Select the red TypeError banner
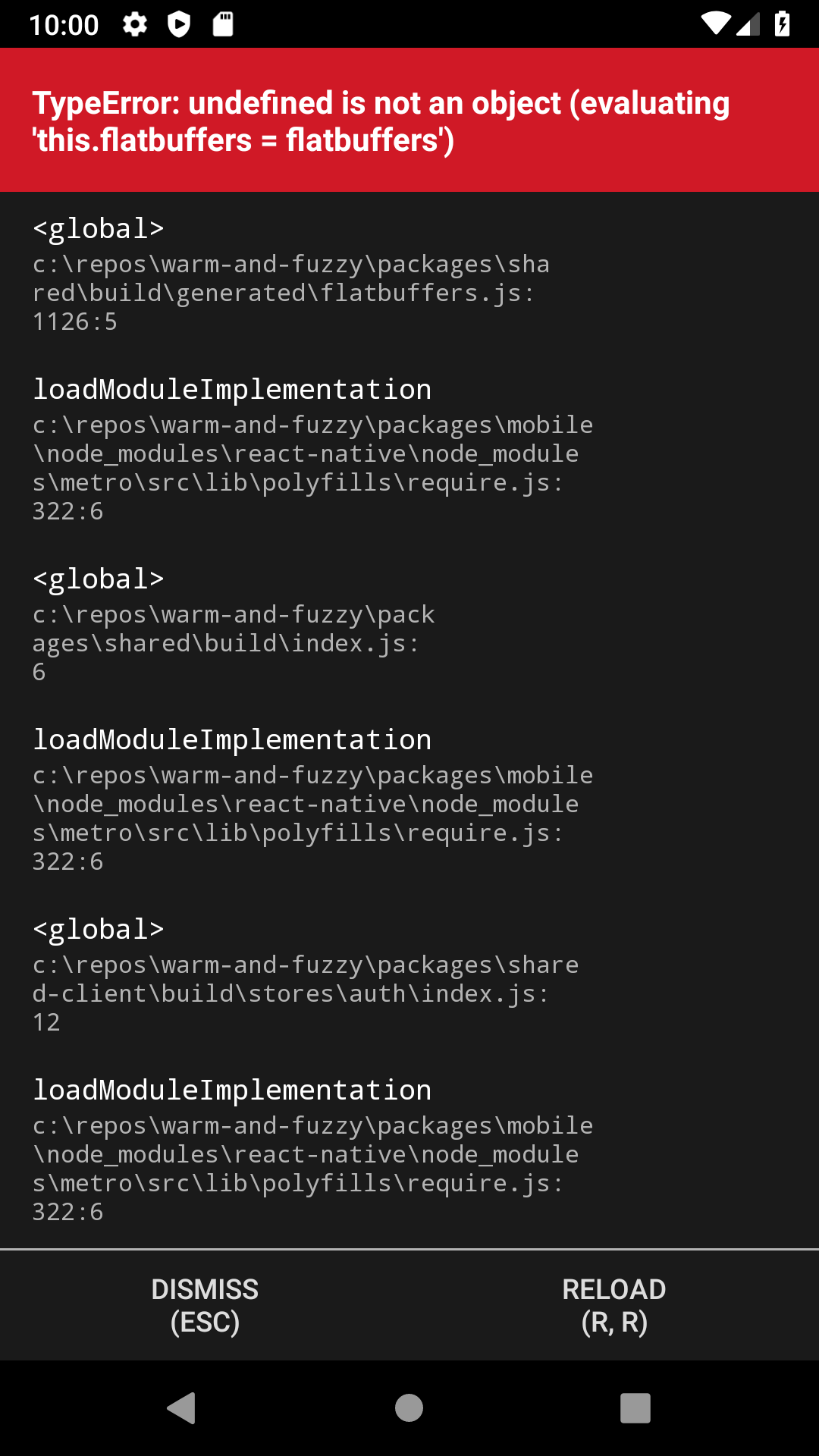The height and width of the screenshot is (1456, 819). [409, 119]
